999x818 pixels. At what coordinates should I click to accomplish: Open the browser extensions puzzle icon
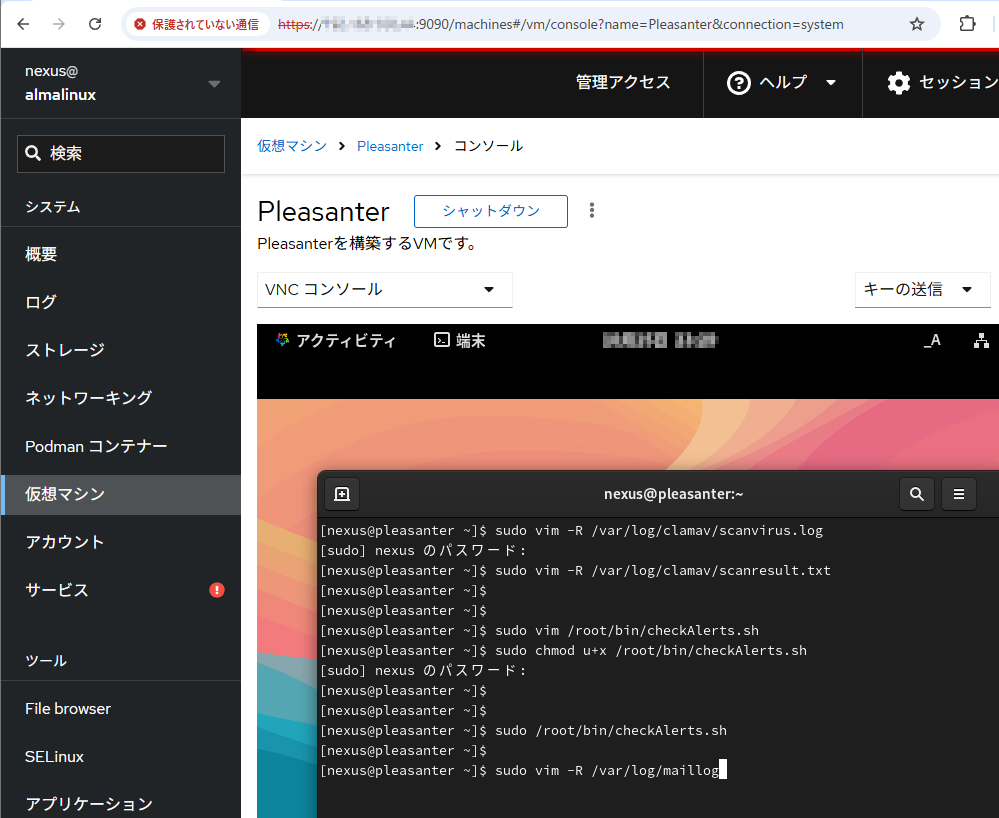(x=967, y=24)
